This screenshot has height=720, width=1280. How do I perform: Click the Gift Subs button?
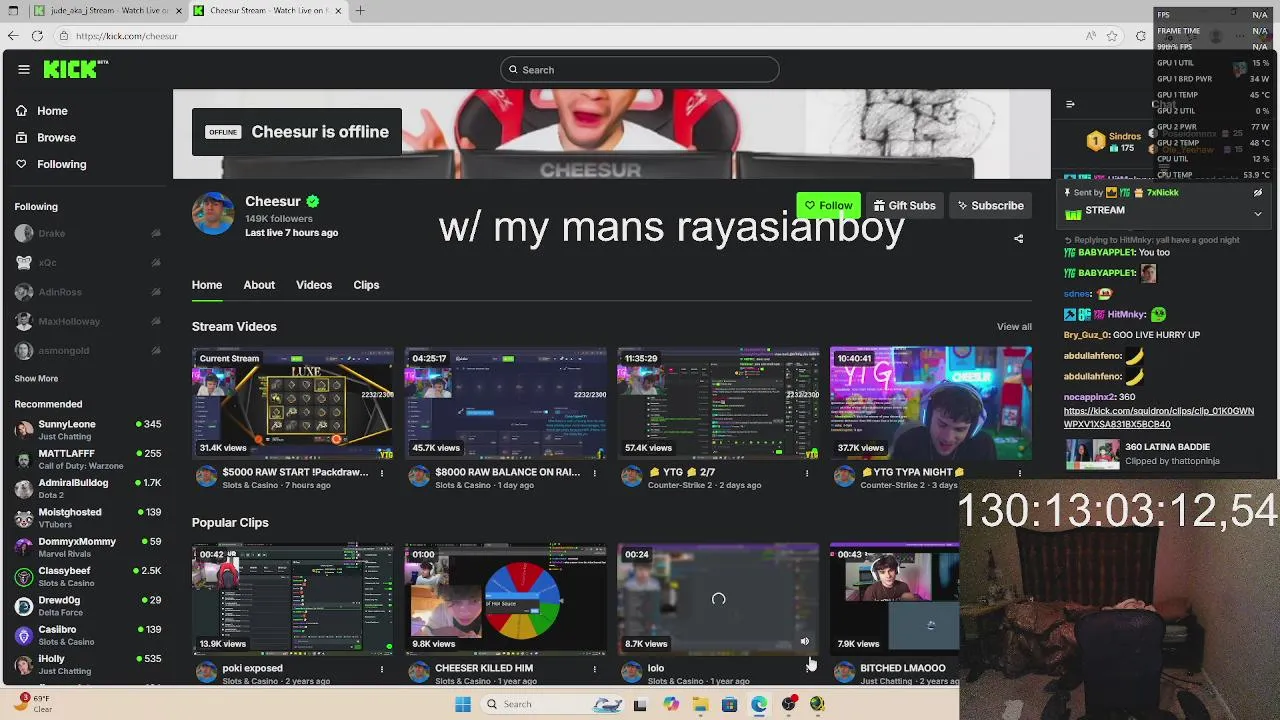904,205
